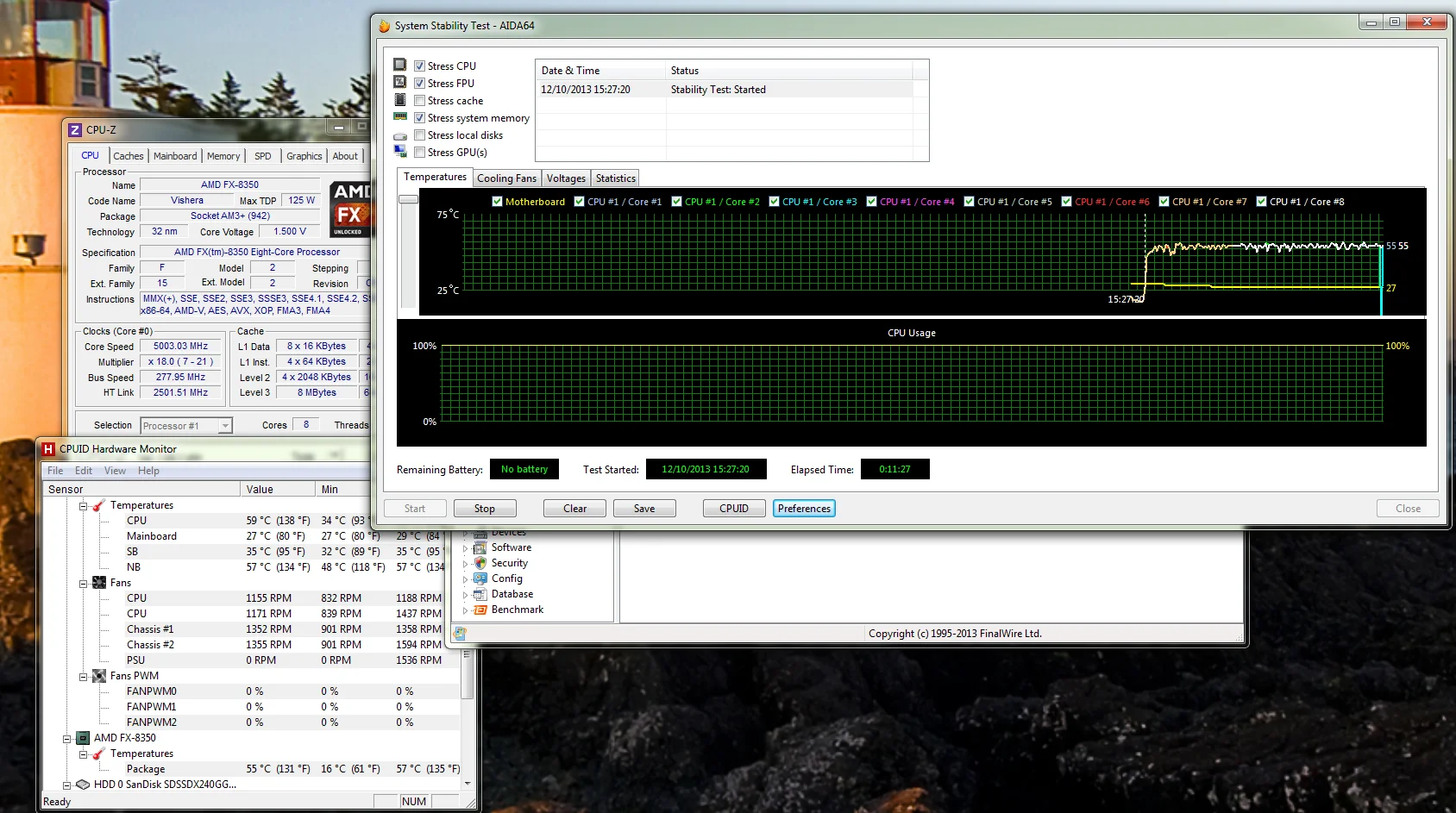Click the system memory module icon
Screen dimensions: 1456x813
click(x=400, y=116)
